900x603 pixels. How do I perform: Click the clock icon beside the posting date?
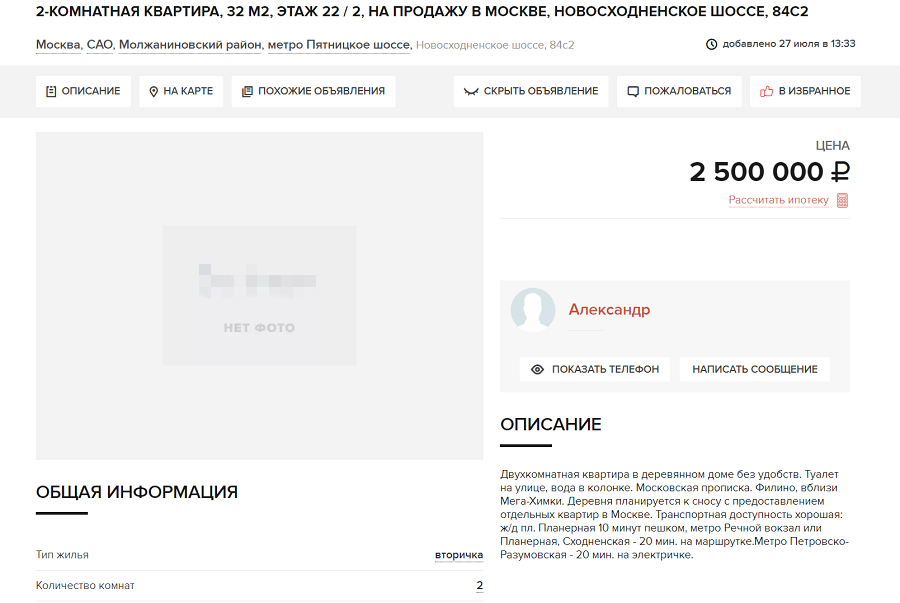(711, 44)
